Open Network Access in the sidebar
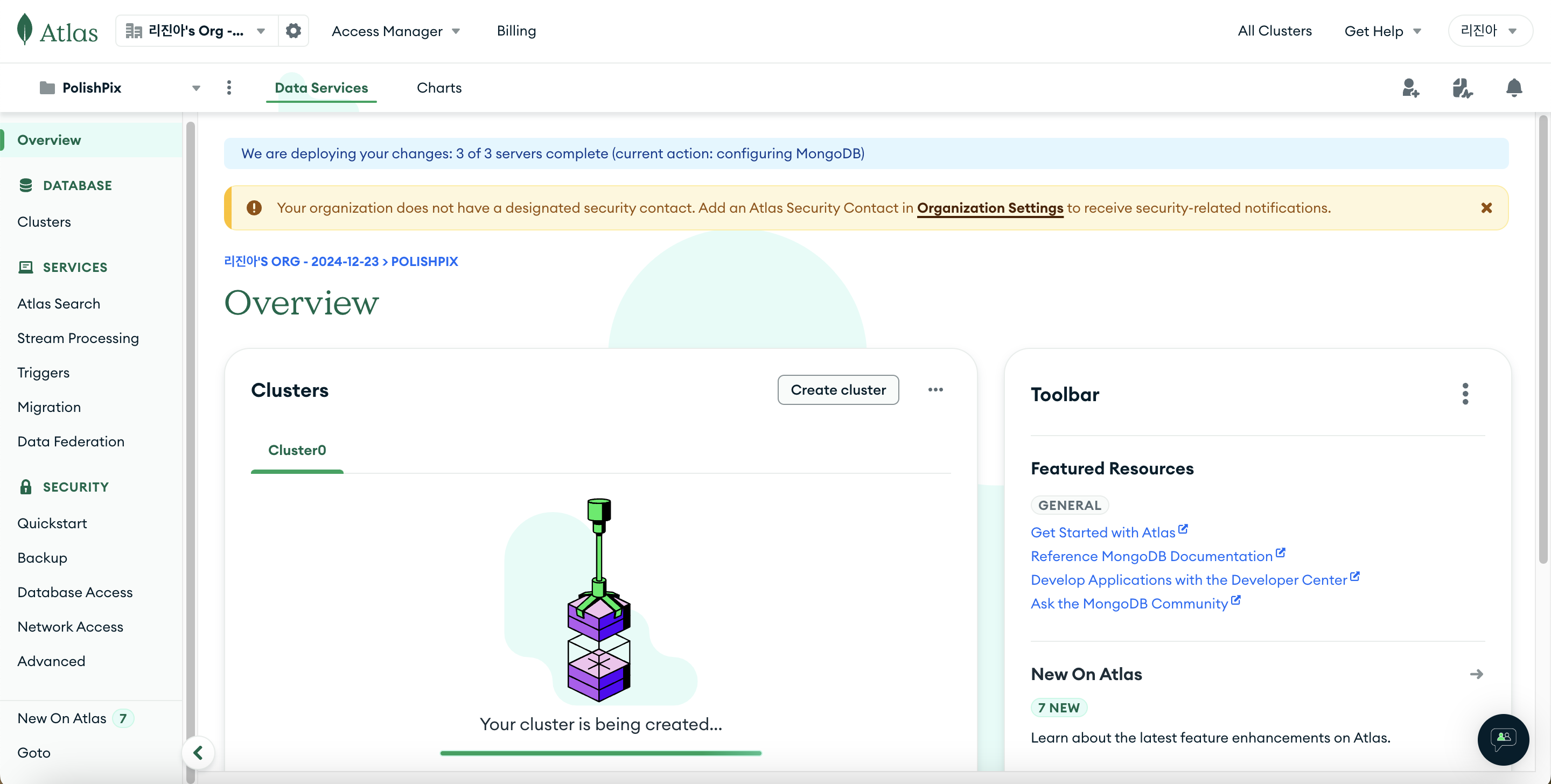The height and width of the screenshot is (784, 1551). pos(70,626)
